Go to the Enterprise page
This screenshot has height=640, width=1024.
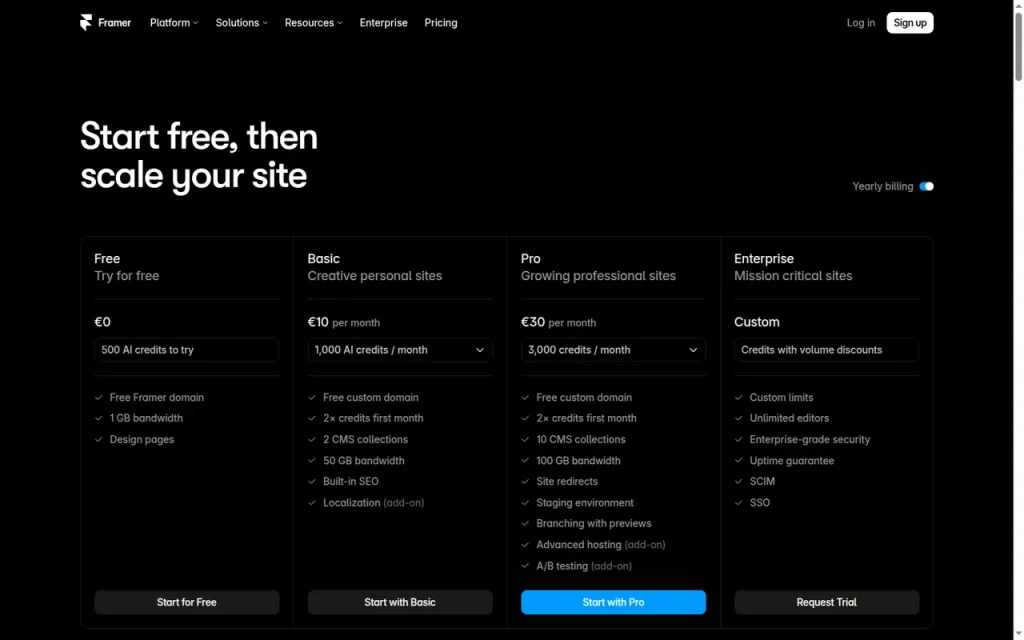[x=383, y=23]
